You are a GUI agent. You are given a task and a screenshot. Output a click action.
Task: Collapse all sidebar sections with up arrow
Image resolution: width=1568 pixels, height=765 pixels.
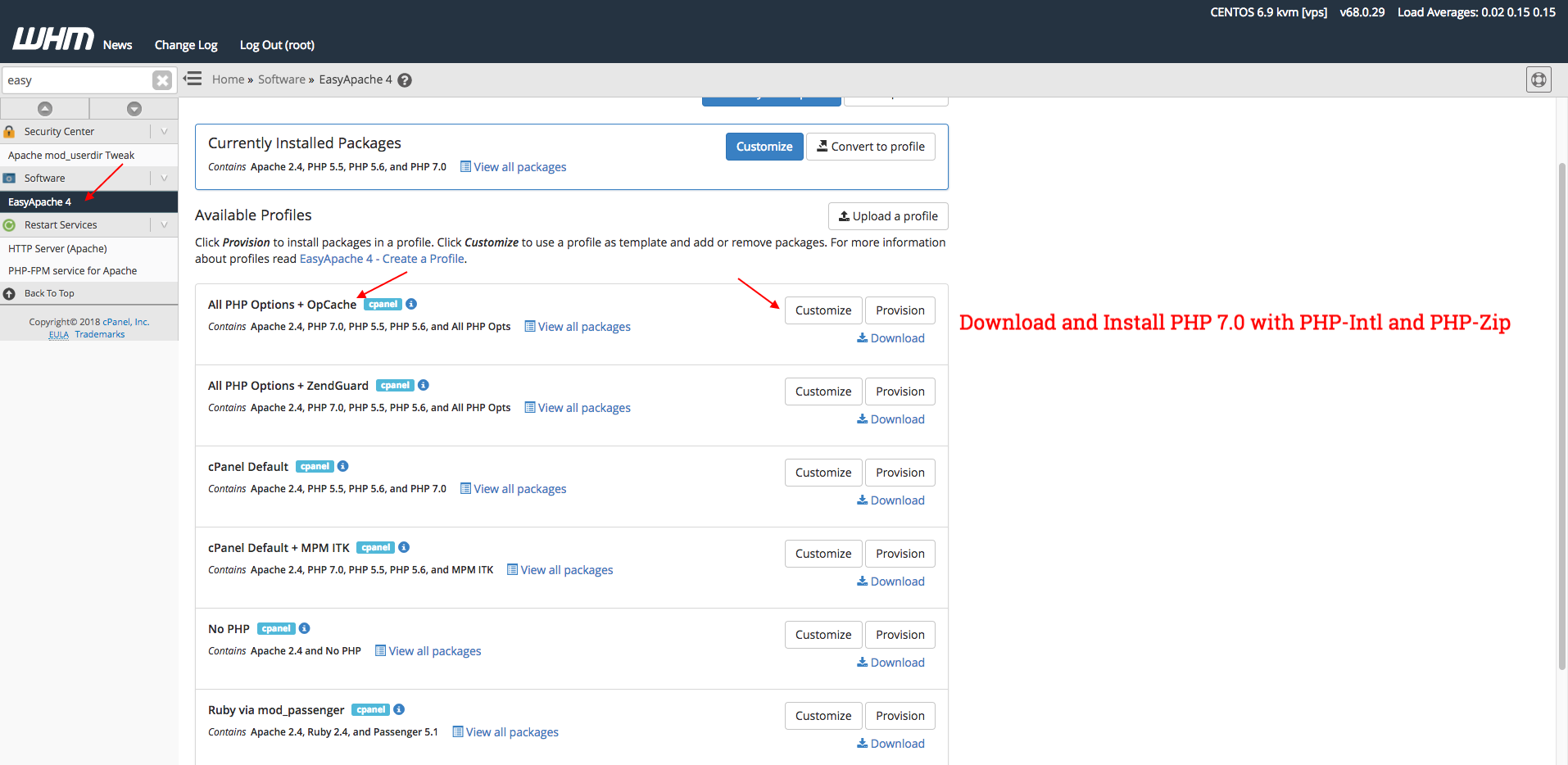(45, 109)
